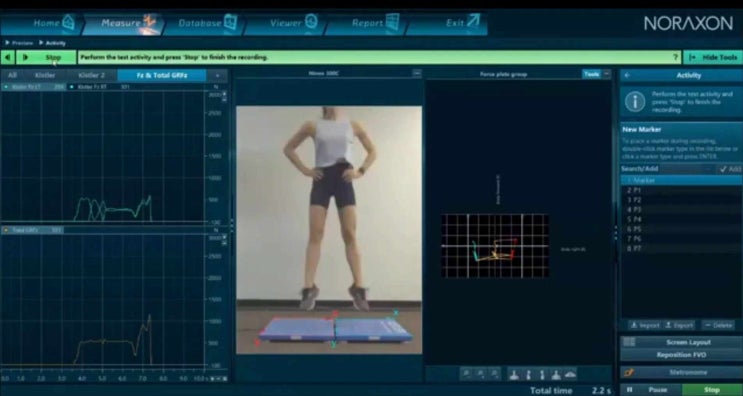Click the bottom-right green Stop button
Viewport: 743px width, 396px height.
point(712,390)
